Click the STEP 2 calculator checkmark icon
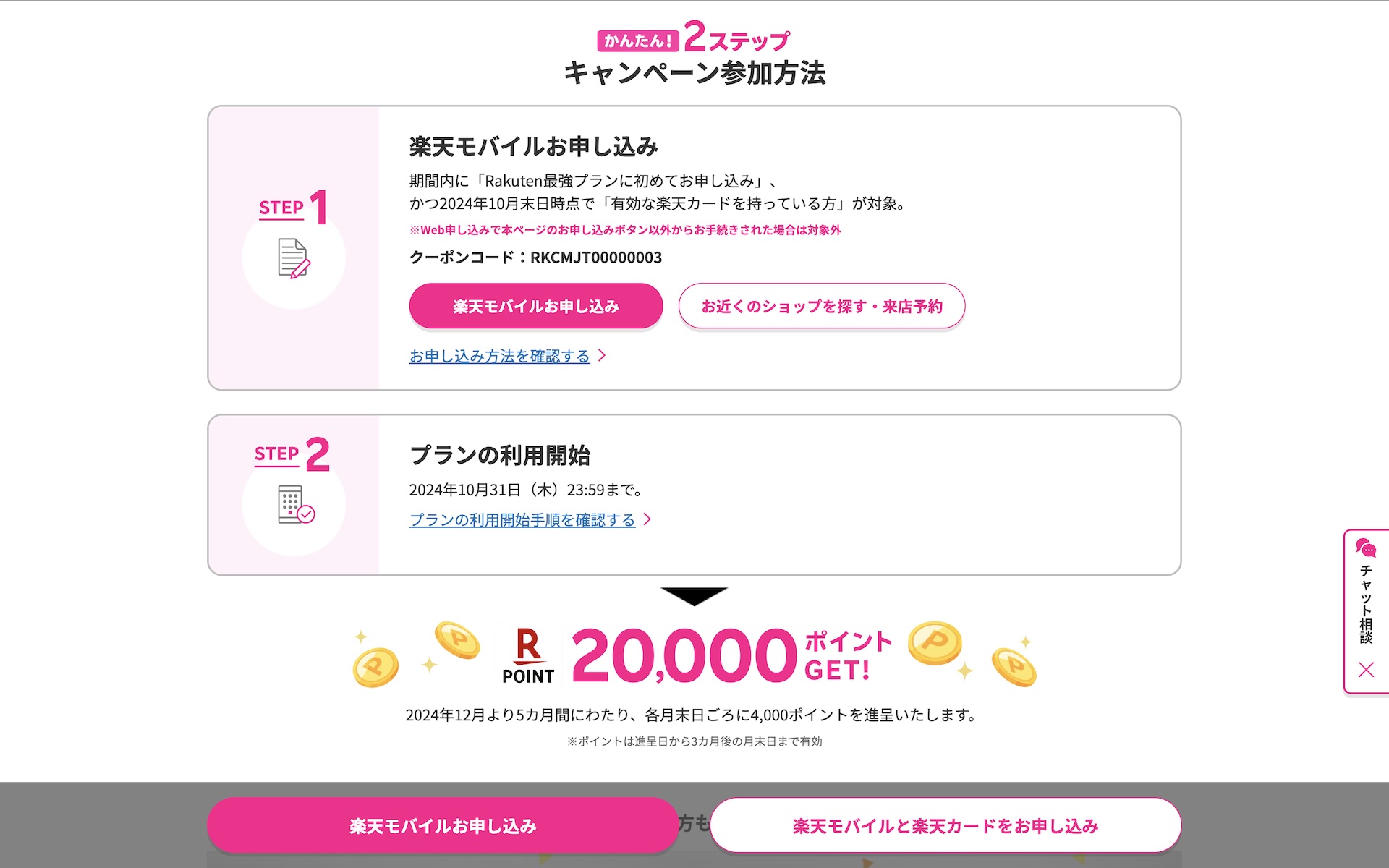 tap(295, 504)
